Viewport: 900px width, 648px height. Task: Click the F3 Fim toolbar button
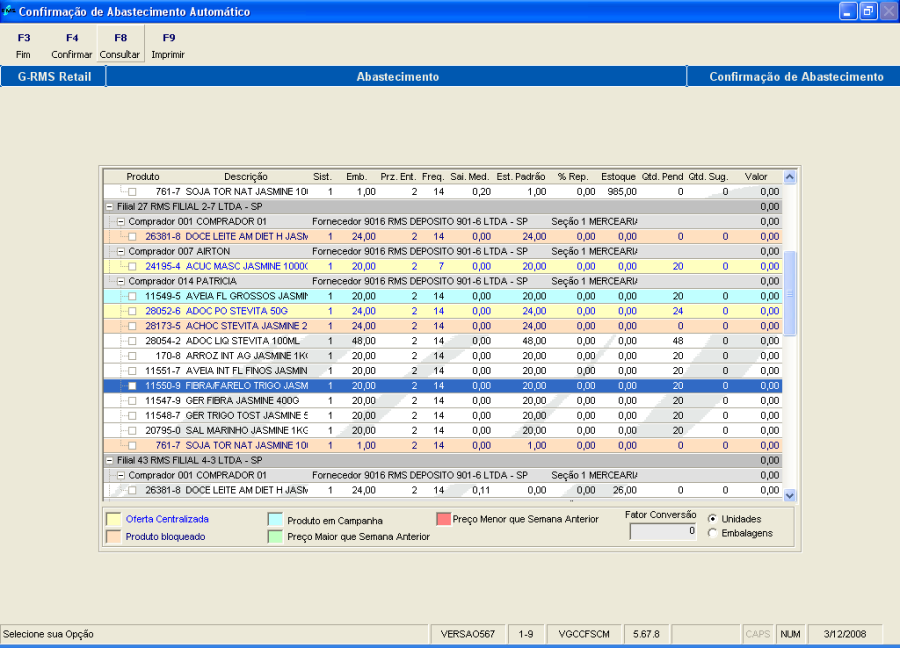(24, 45)
